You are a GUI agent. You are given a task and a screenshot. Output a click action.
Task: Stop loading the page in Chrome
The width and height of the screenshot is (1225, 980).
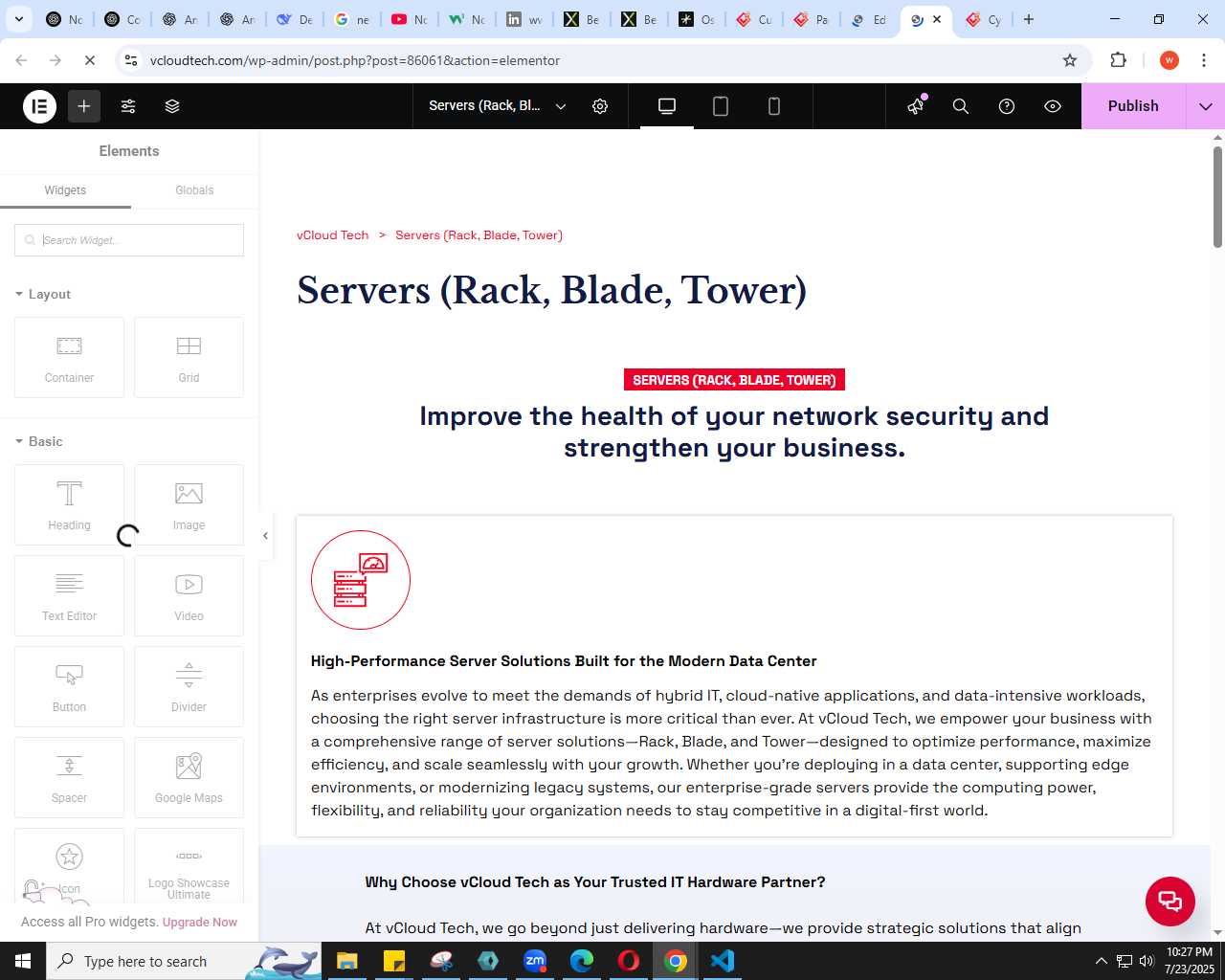[90, 60]
